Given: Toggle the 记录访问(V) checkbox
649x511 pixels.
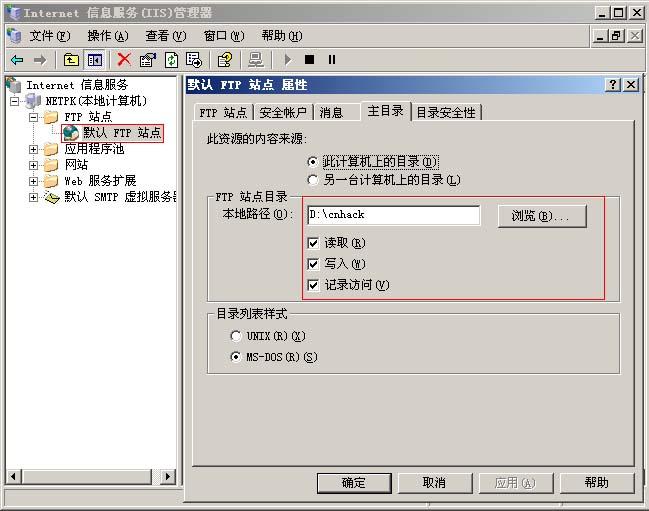Looking at the screenshot, I should pos(313,285).
